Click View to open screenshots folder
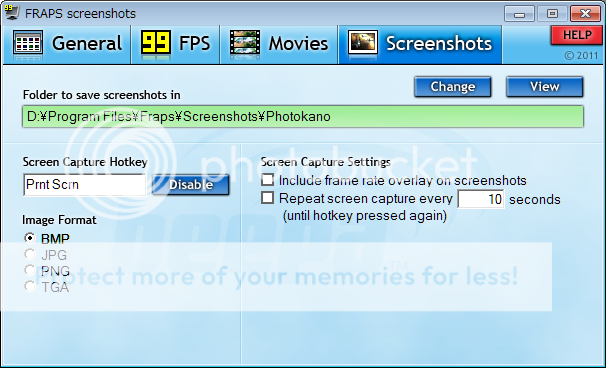This screenshot has height=368, width=606. point(545,87)
